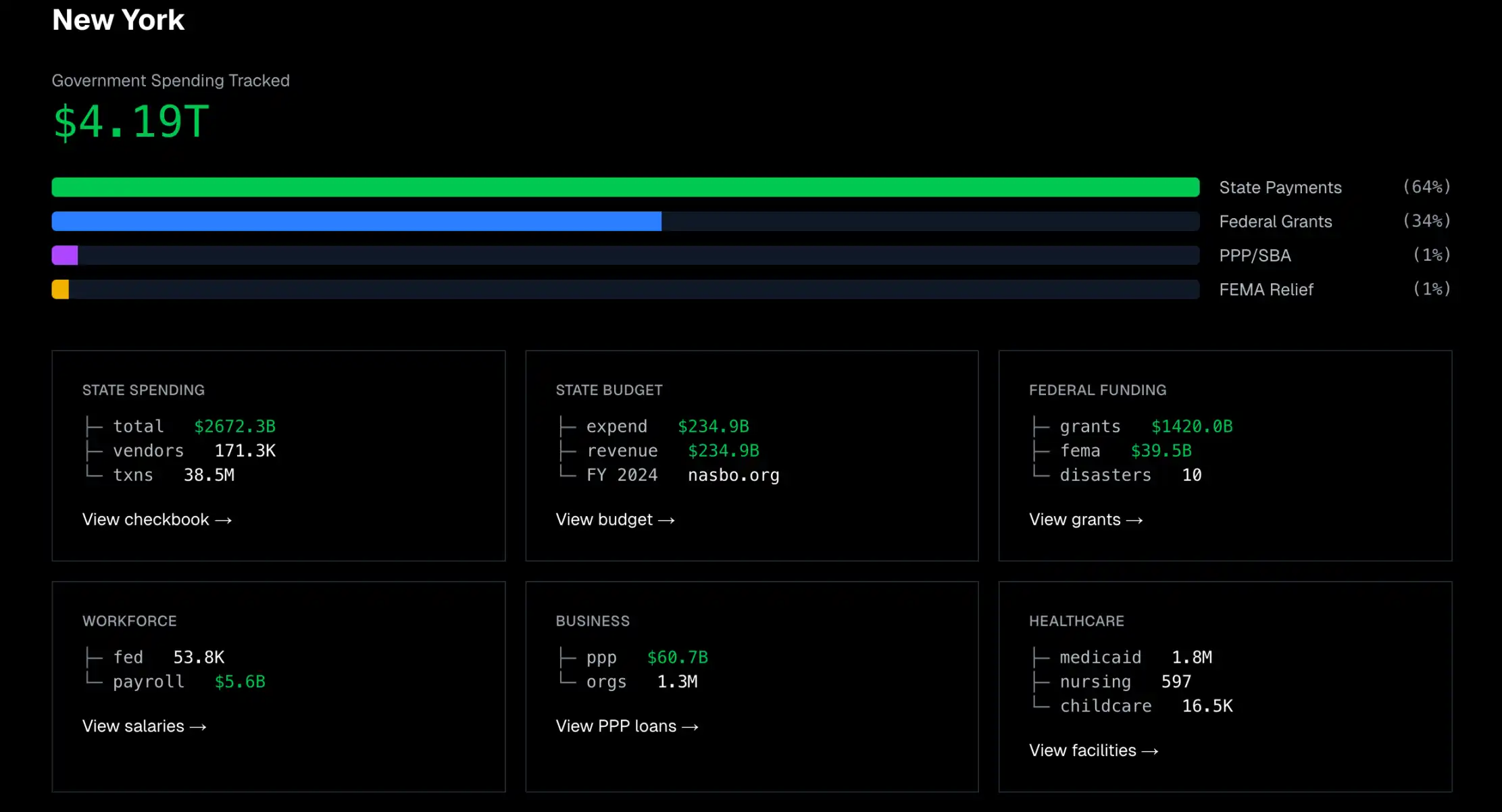The width and height of the screenshot is (1502, 812).
Task: Click the purple PPP/SBA bar segment
Action: [x=65, y=255]
